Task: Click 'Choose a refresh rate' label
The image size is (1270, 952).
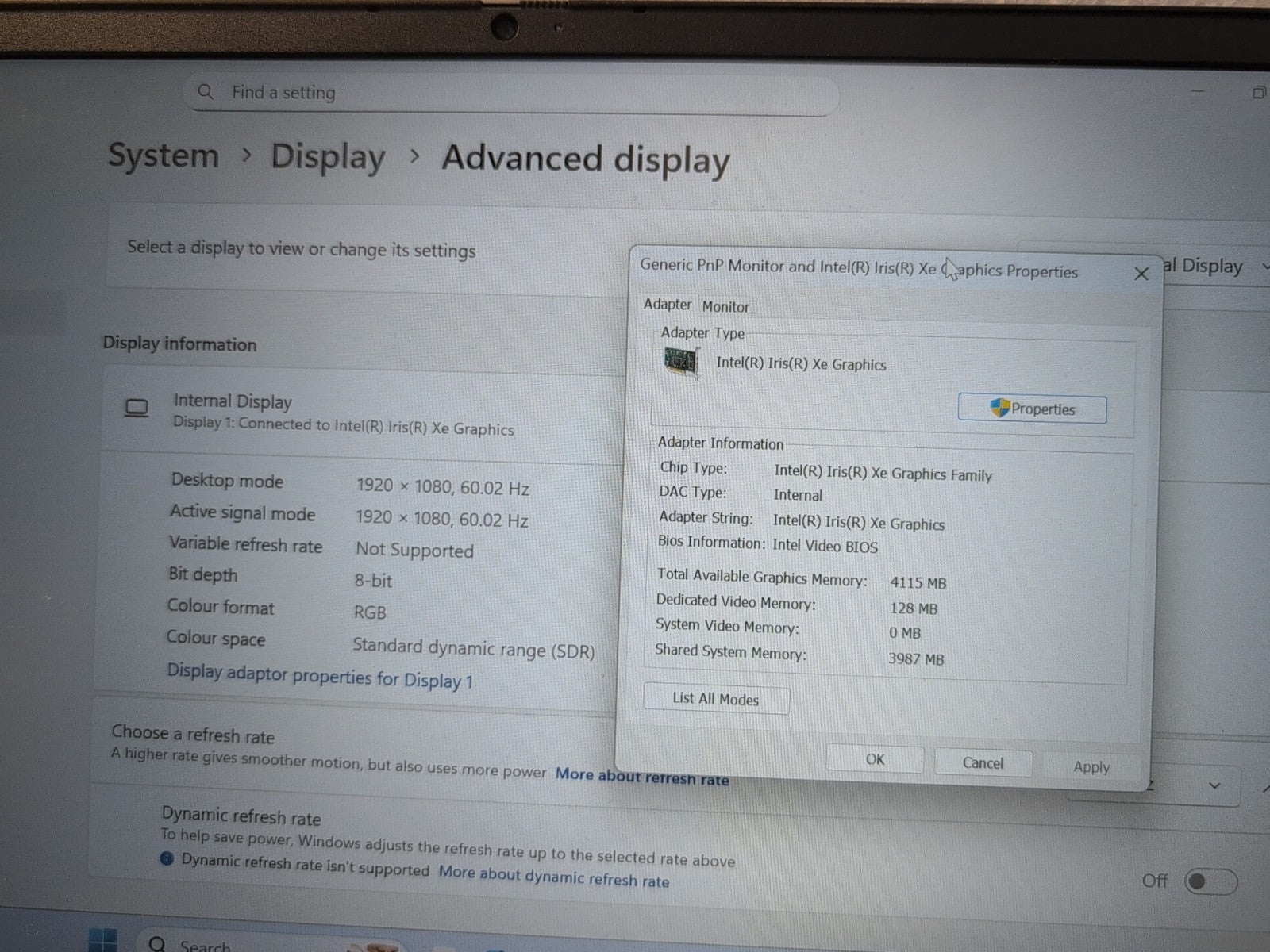Action: point(193,734)
